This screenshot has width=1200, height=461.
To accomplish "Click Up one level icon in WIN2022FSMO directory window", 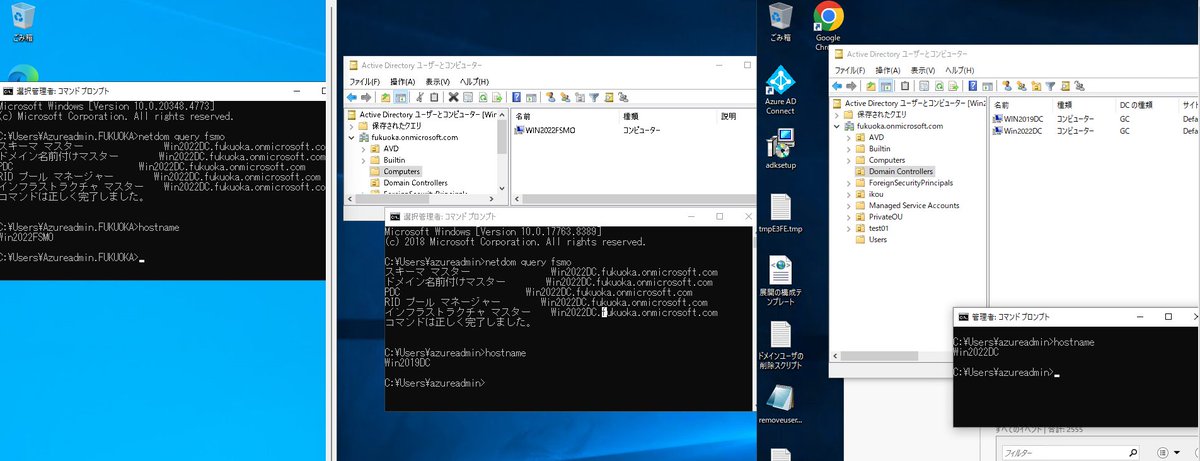I will click(x=386, y=97).
